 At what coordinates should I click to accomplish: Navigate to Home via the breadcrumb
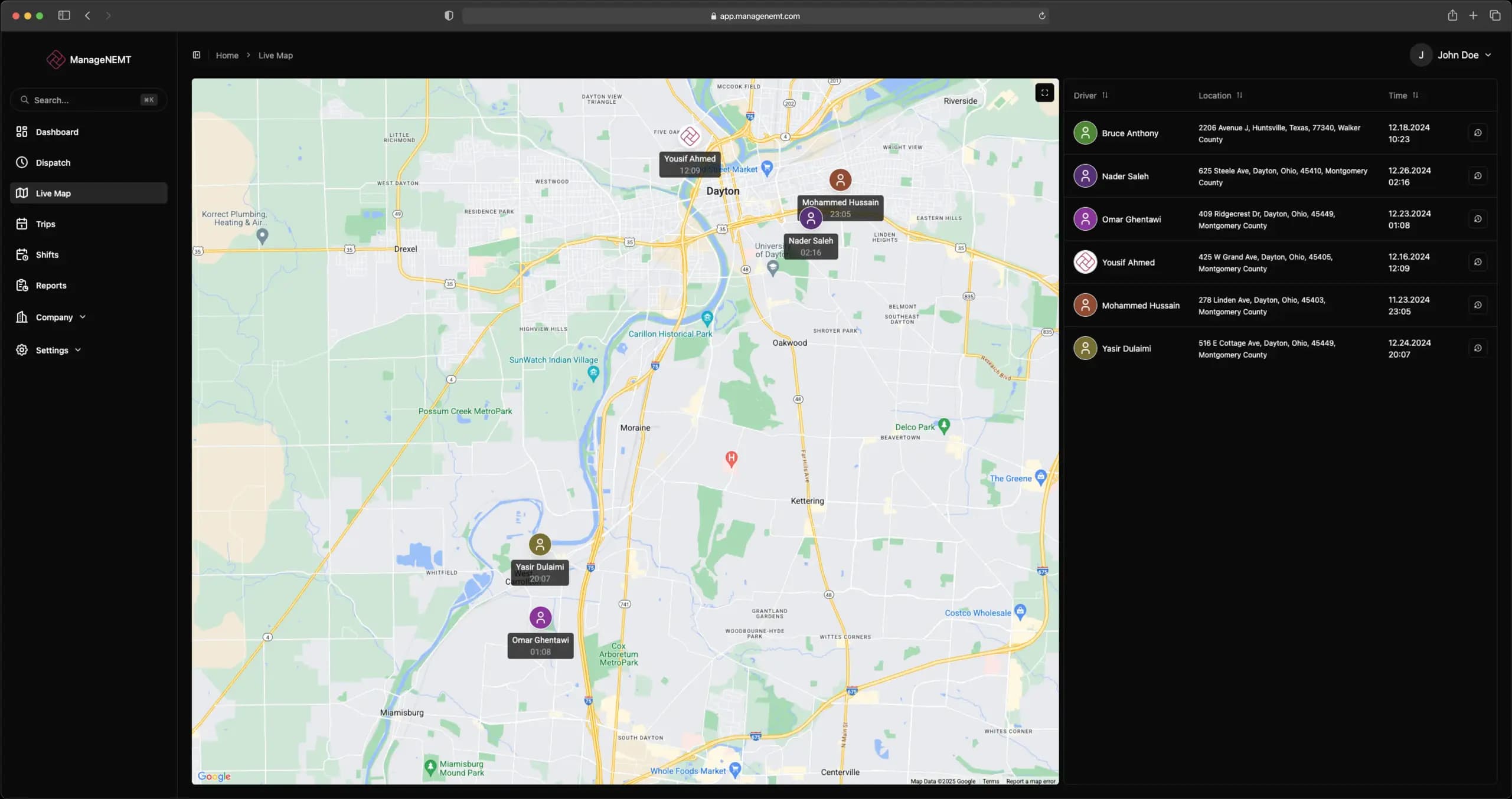tap(227, 55)
